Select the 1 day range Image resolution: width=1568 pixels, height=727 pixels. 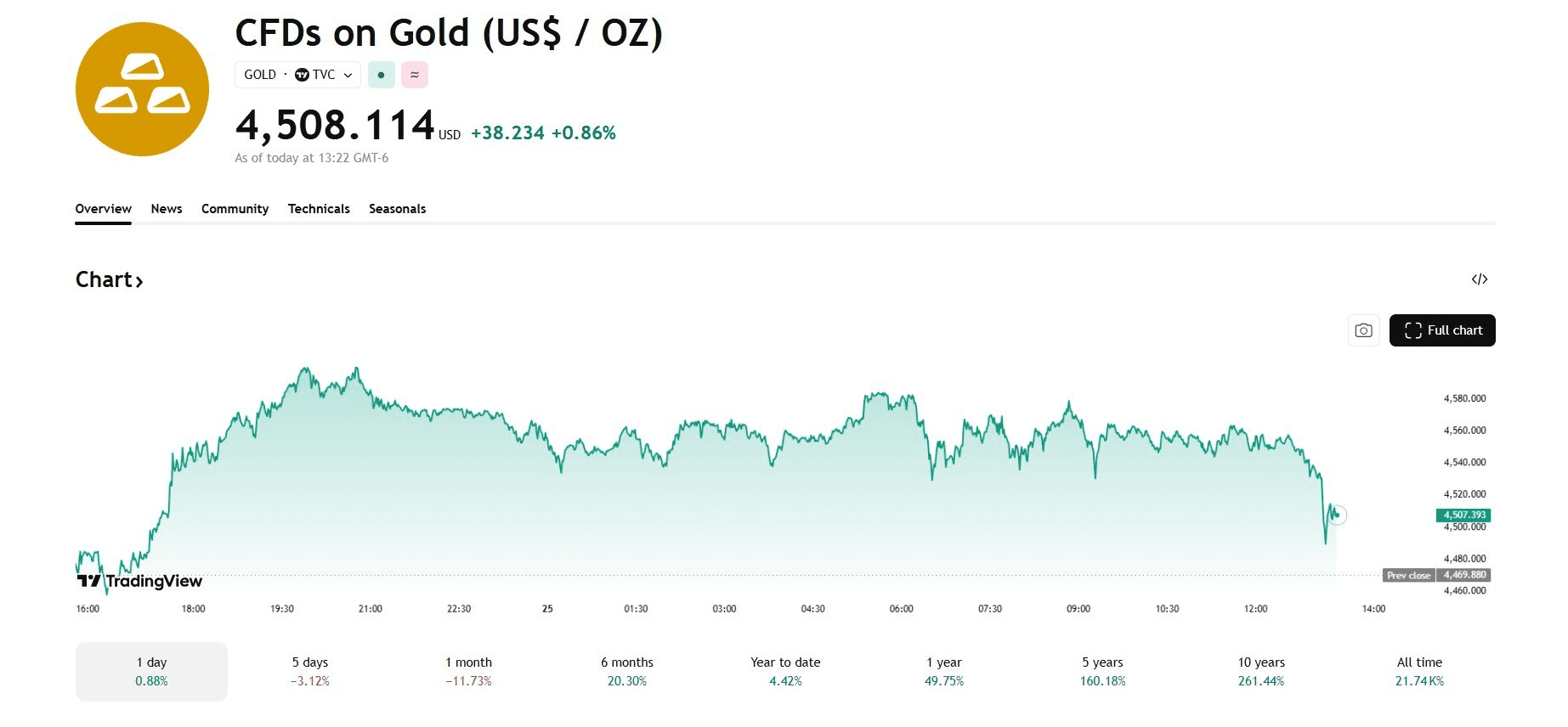[x=151, y=671]
